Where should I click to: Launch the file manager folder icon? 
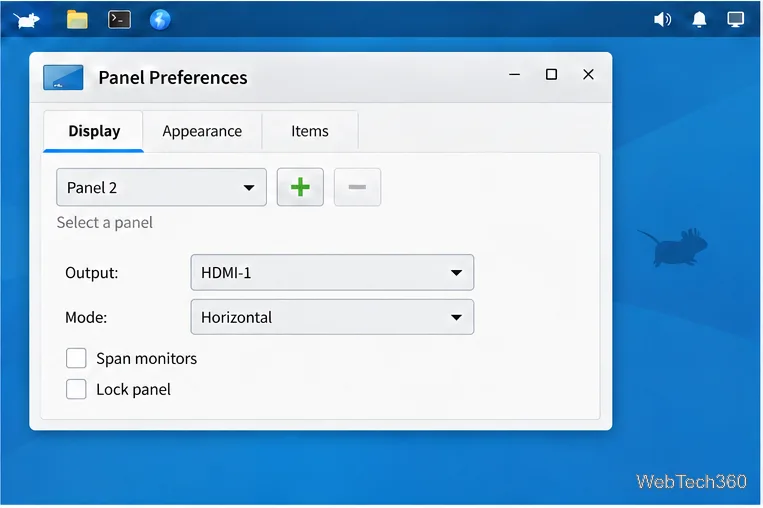[77, 20]
